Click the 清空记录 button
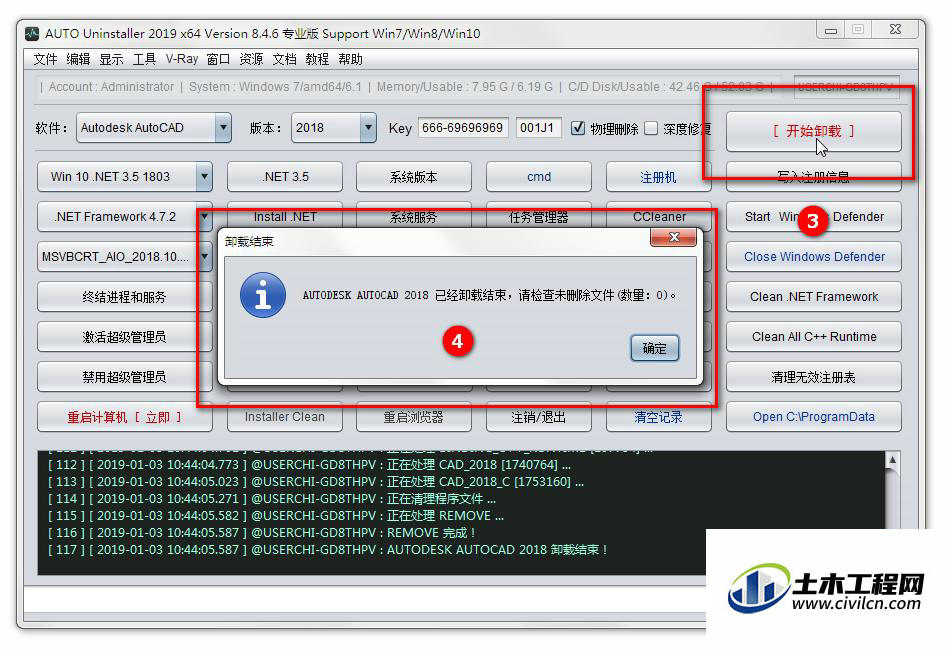Viewport: 946px width, 649px height. click(x=658, y=417)
